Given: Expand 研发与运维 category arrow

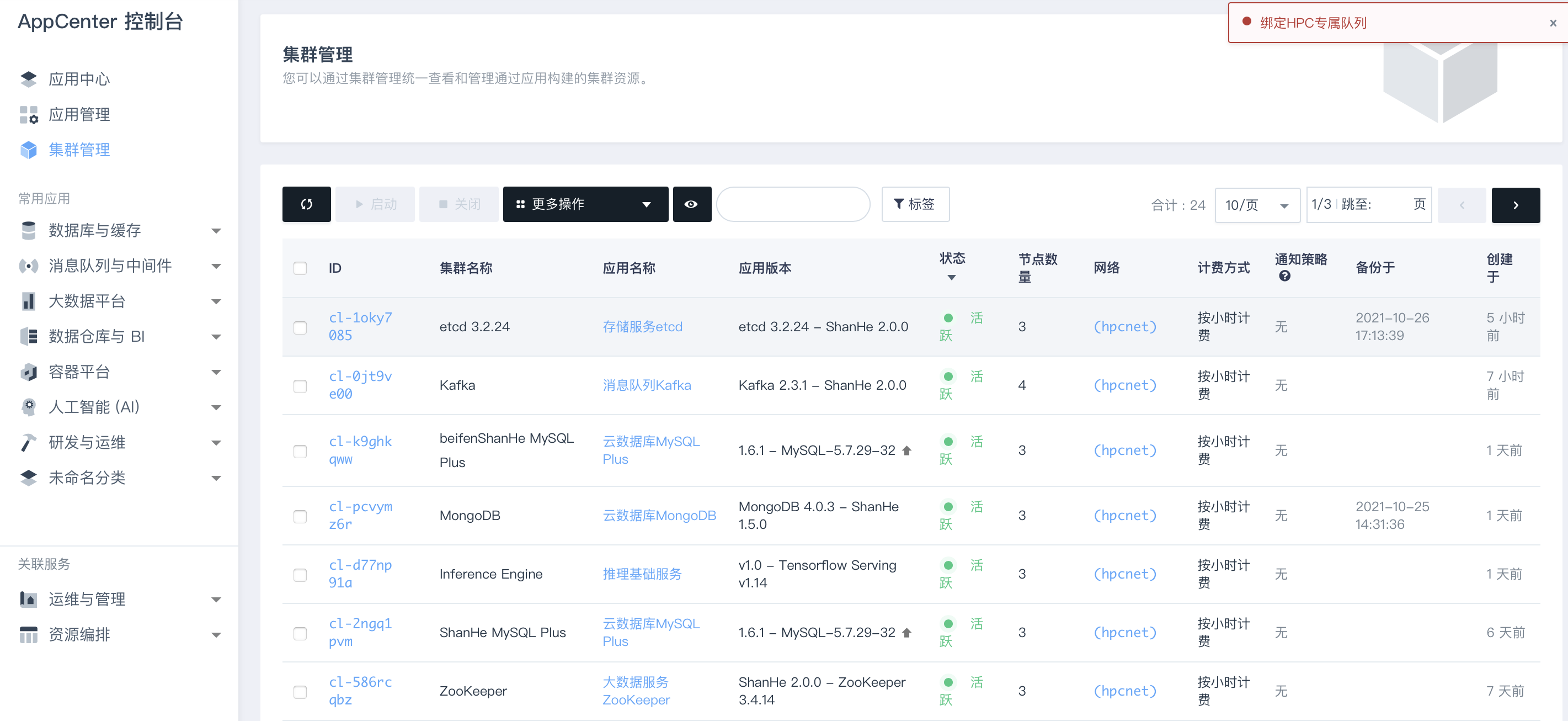Looking at the screenshot, I should [216, 443].
